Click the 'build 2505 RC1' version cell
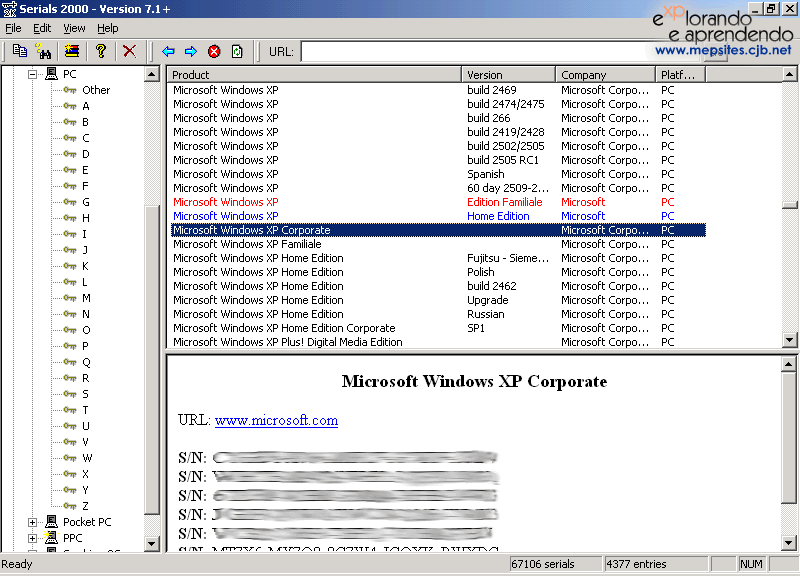 (503, 160)
